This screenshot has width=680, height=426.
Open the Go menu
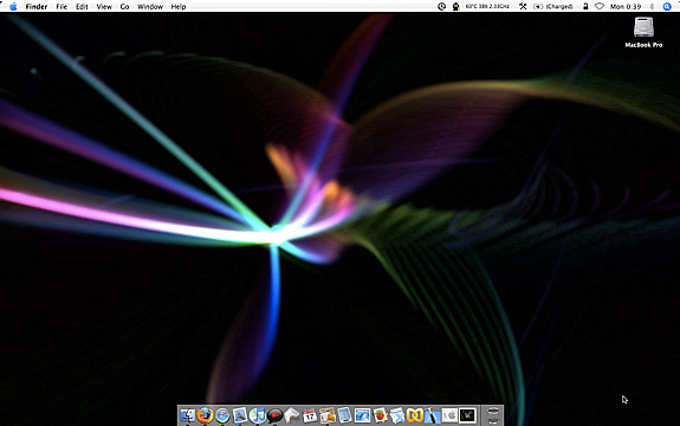click(x=124, y=7)
